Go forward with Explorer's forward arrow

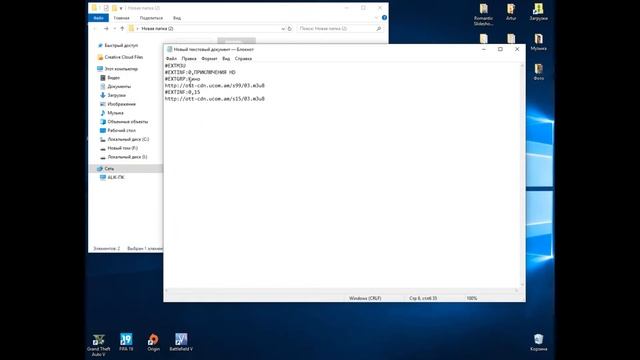106,29
